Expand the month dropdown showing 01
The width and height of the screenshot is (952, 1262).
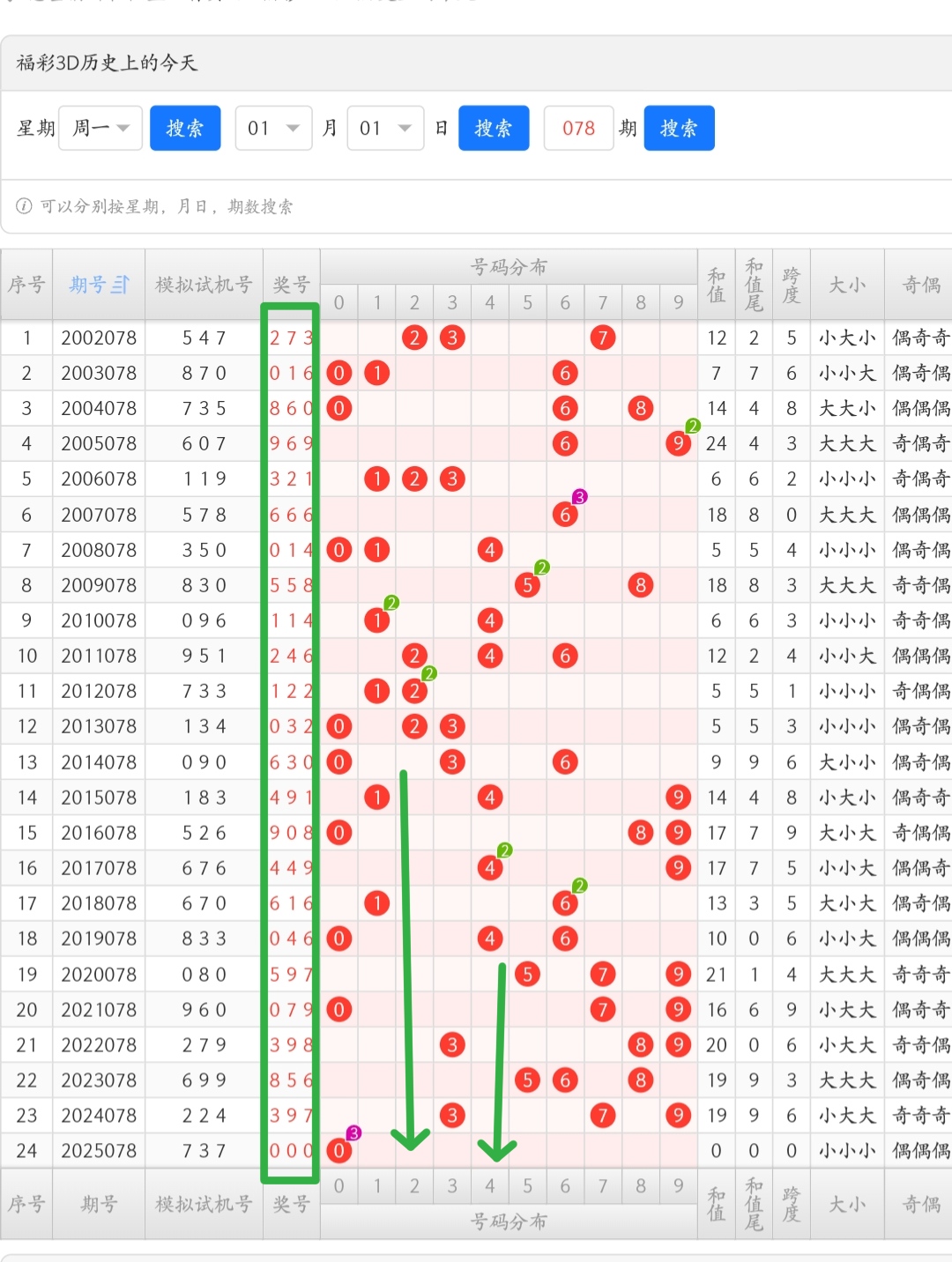[273, 129]
